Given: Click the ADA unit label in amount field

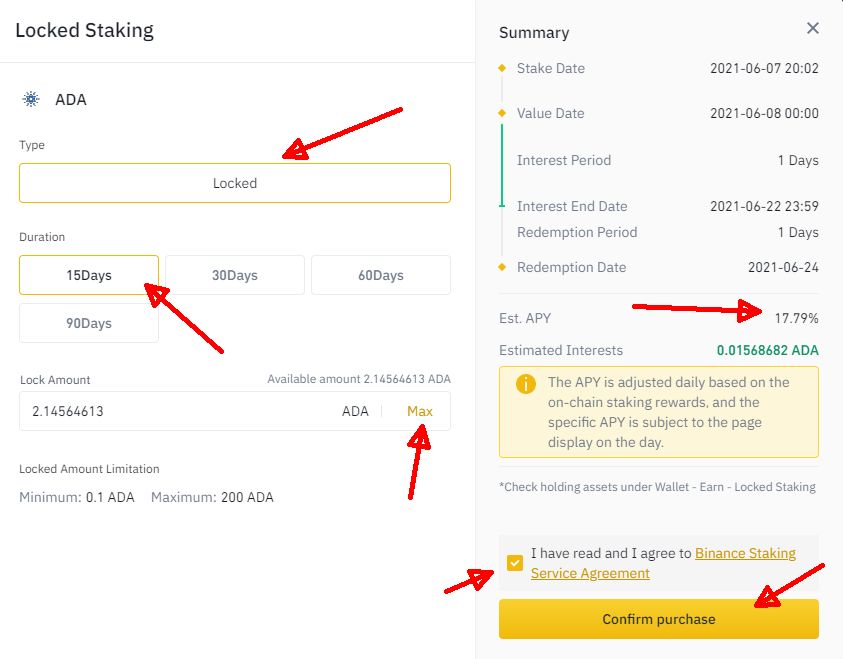Looking at the screenshot, I should click(x=355, y=411).
